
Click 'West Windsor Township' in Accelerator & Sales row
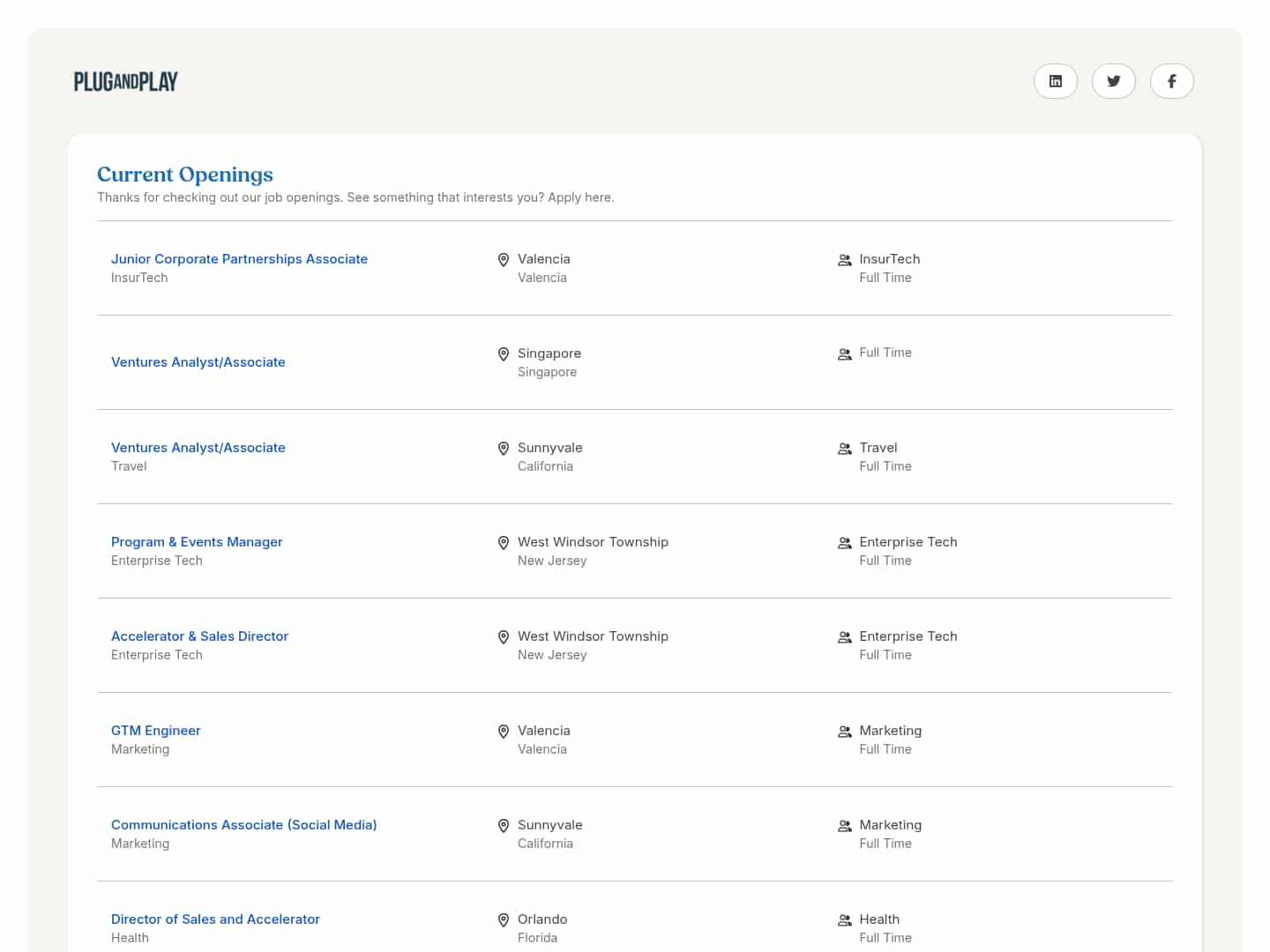click(593, 636)
